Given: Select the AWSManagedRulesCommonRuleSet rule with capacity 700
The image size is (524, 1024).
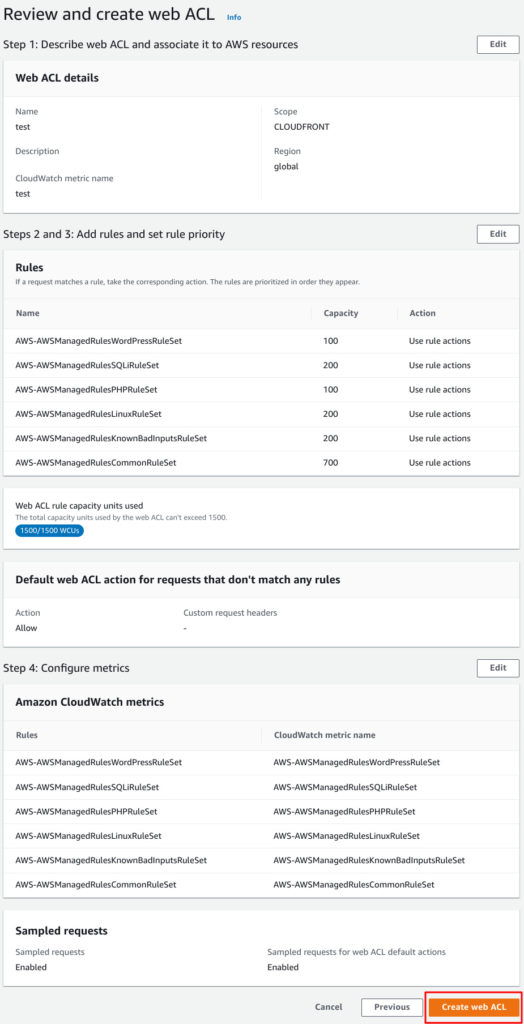Looking at the screenshot, I should click(x=261, y=462).
